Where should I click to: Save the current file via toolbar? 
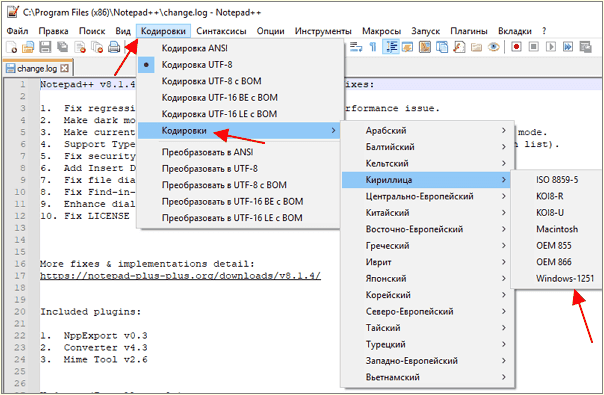click(45, 47)
